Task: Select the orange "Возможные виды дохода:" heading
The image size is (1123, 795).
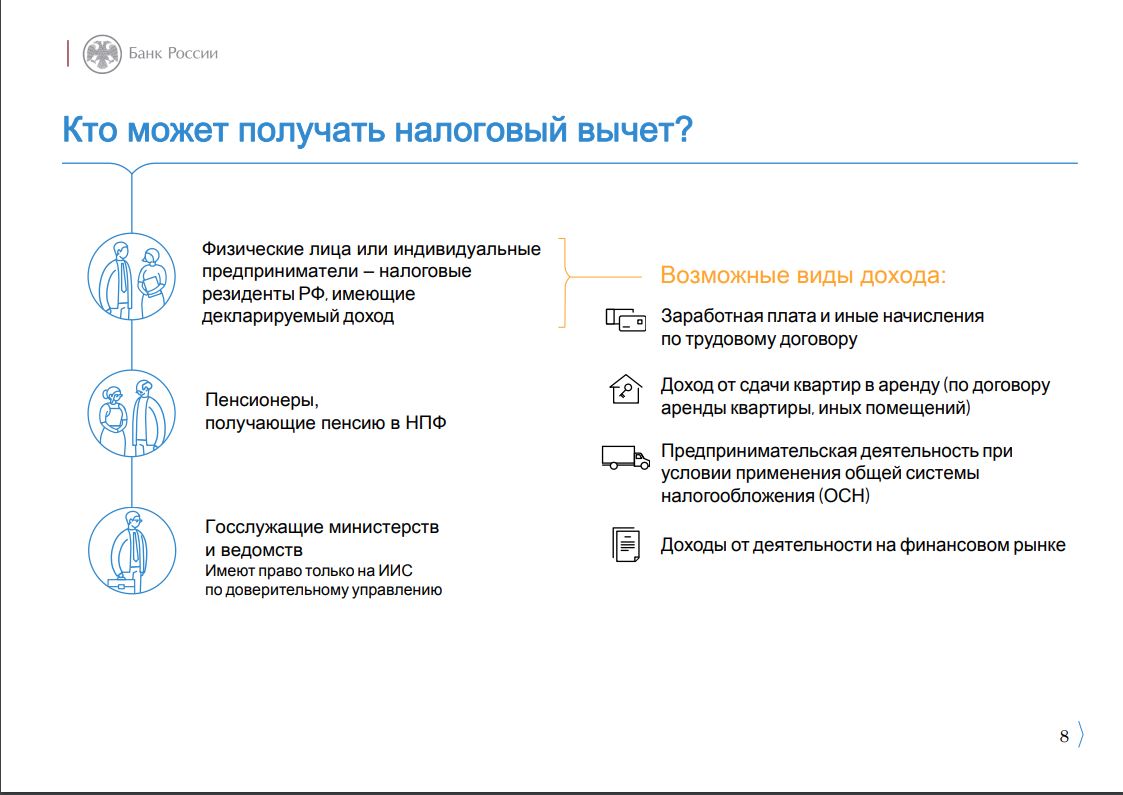Action: tap(803, 275)
